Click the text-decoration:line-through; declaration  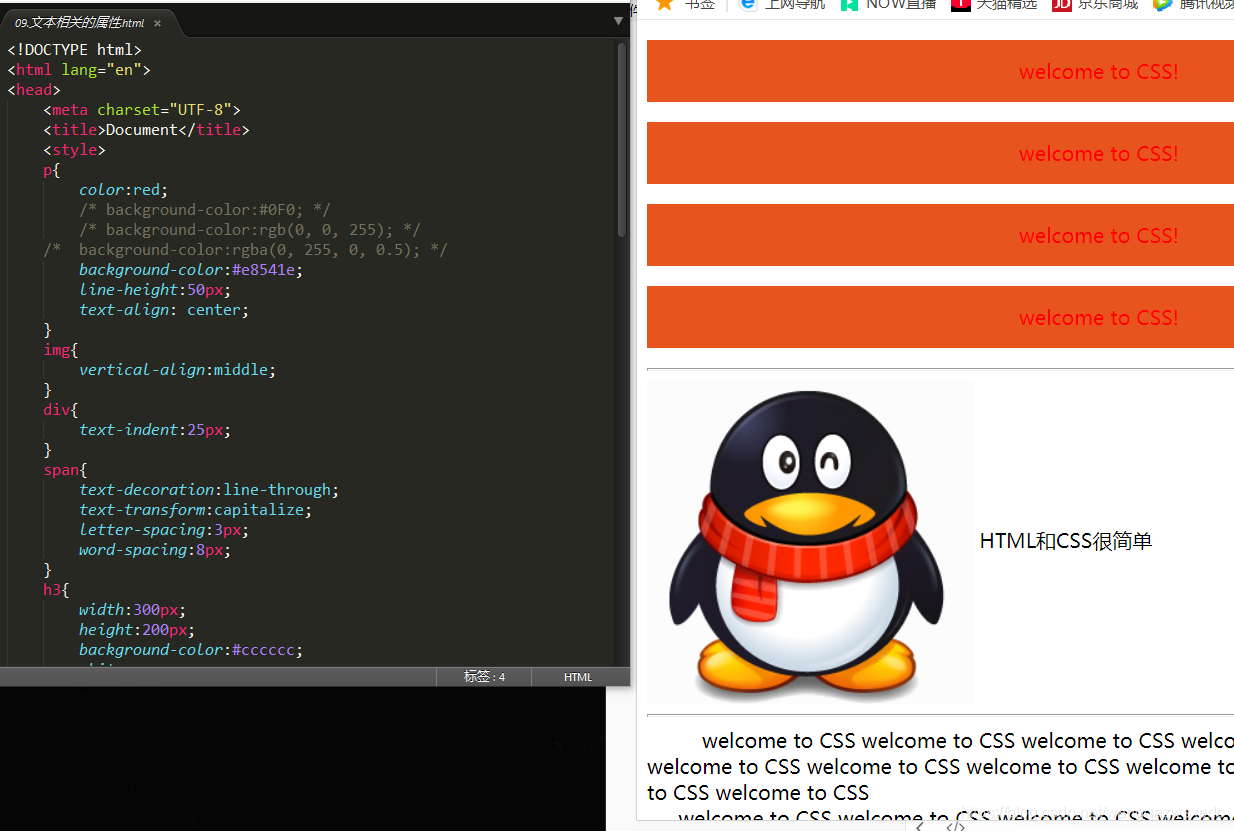[x=209, y=490]
